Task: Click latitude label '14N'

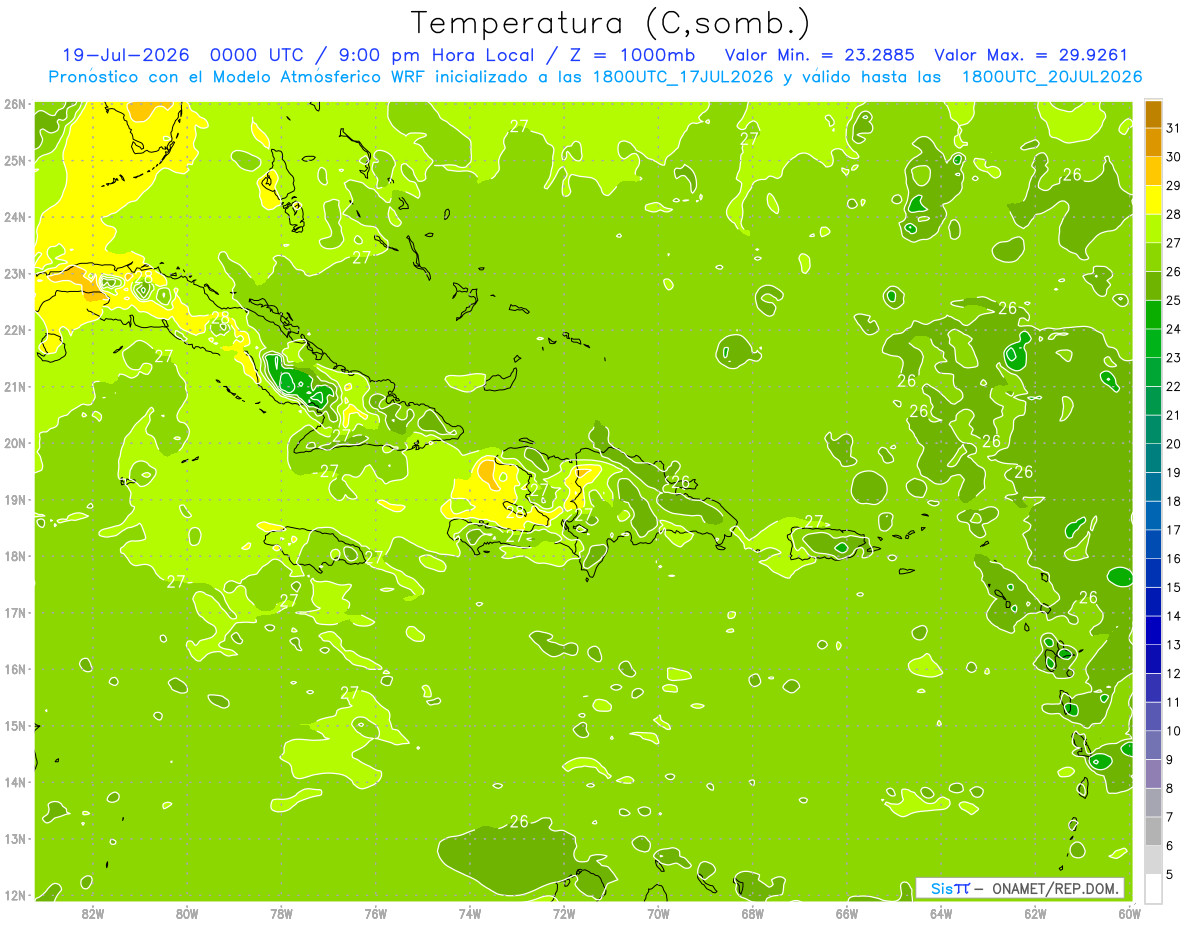Action: point(15,782)
